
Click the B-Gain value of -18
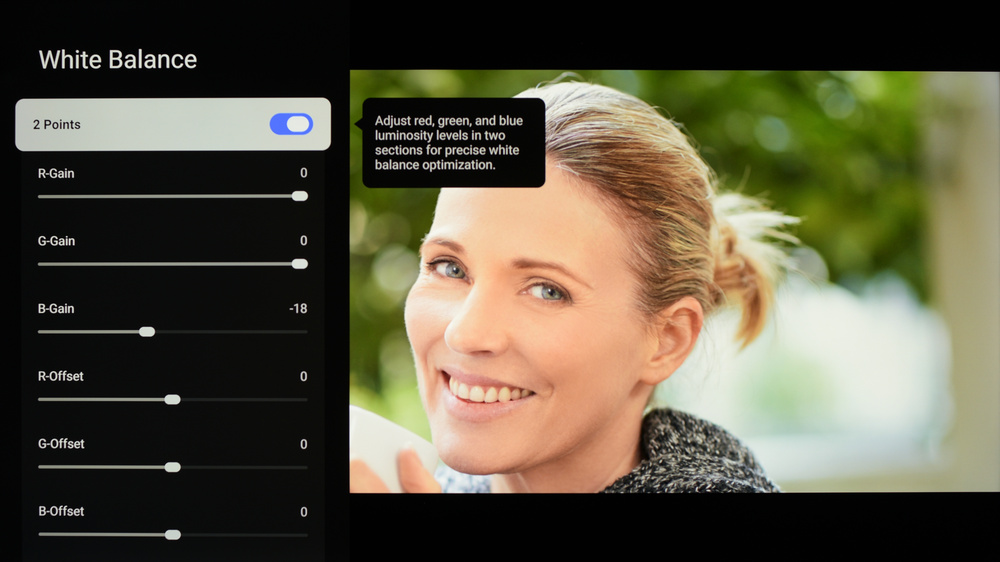click(x=298, y=309)
